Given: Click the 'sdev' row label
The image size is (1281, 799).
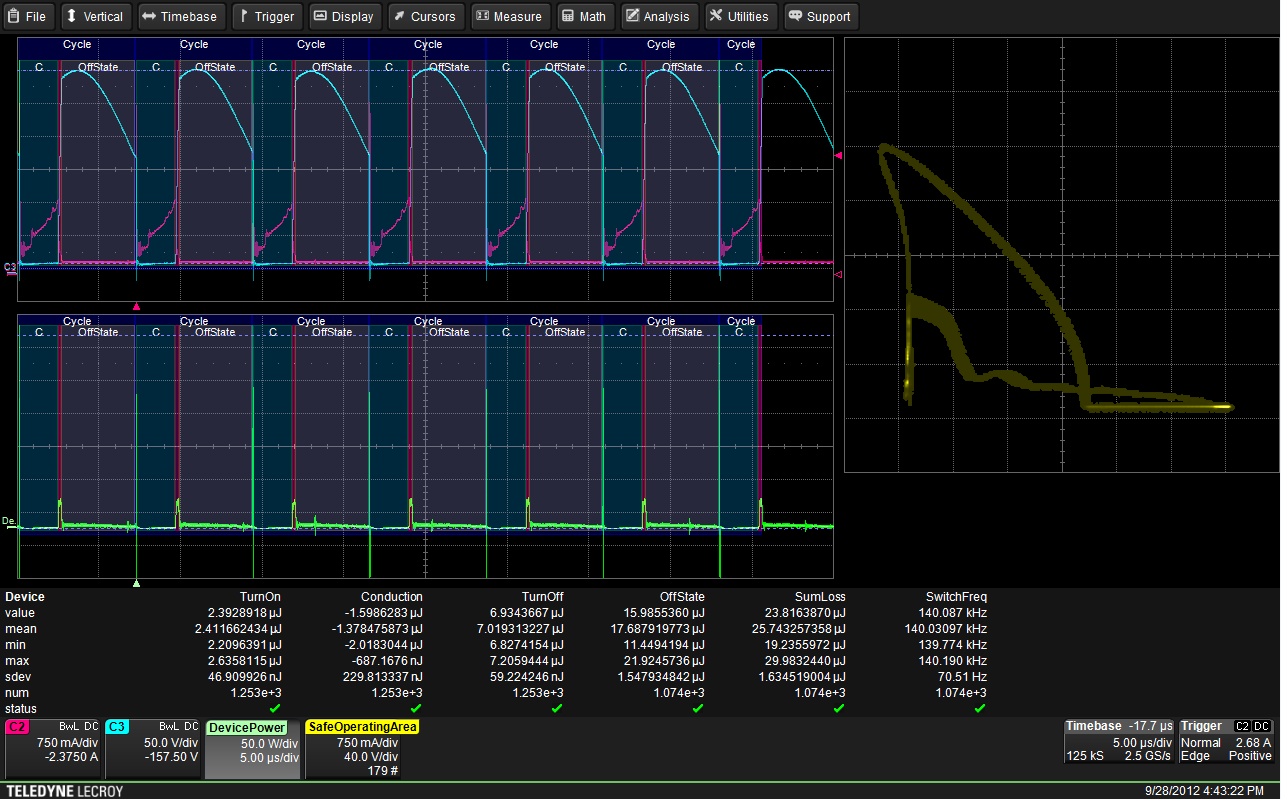Looking at the screenshot, I should (x=19, y=677).
